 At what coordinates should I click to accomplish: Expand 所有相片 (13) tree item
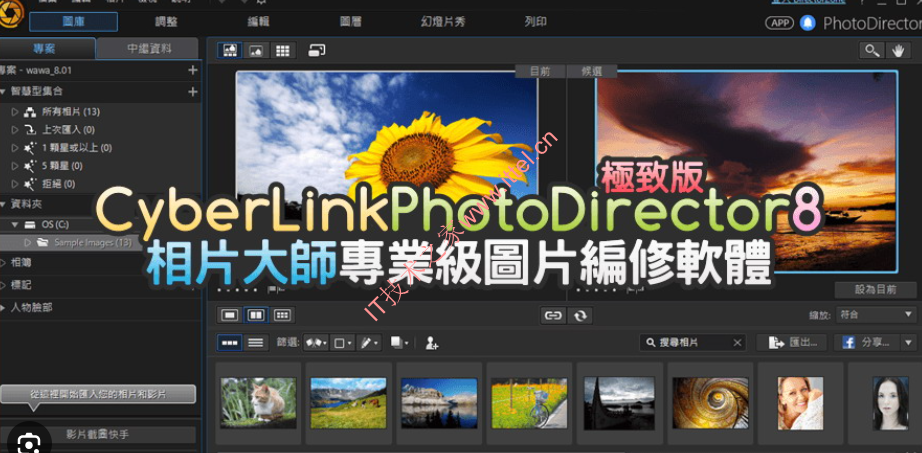[x=15, y=112]
